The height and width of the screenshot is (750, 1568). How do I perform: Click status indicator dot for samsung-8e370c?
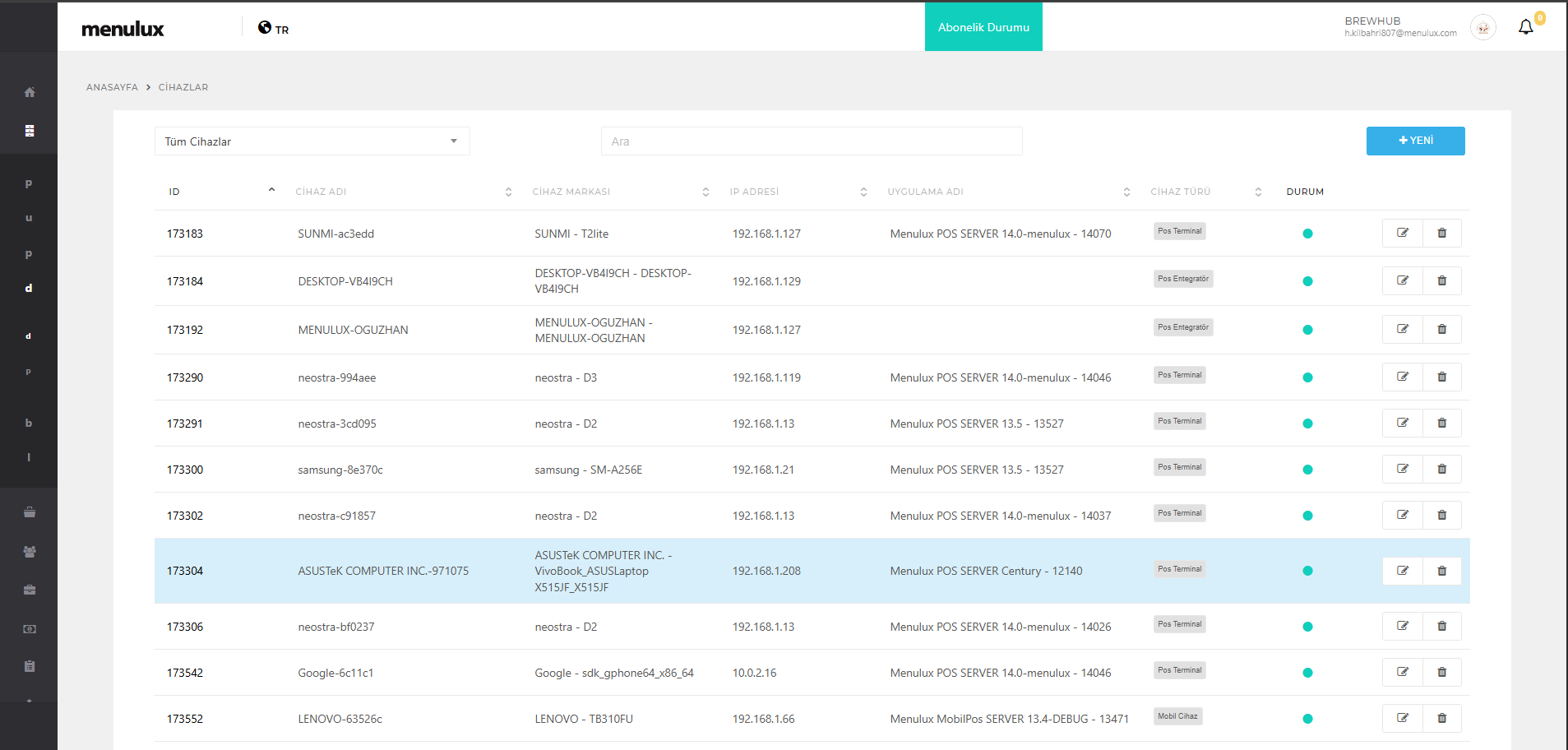[1307, 470]
